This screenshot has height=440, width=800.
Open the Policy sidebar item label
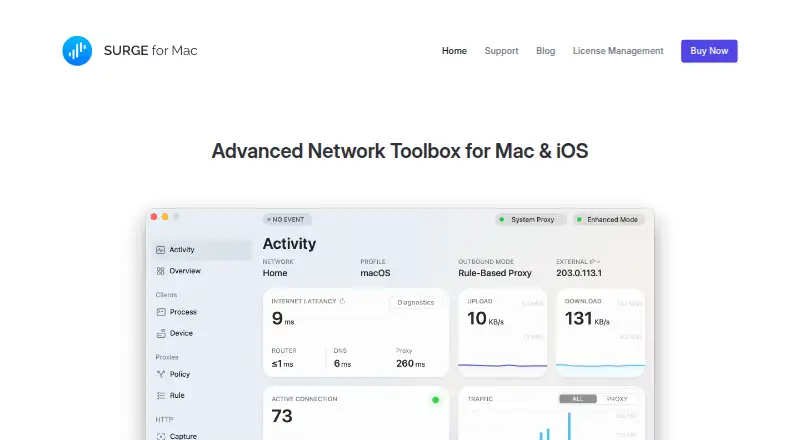click(x=180, y=374)
